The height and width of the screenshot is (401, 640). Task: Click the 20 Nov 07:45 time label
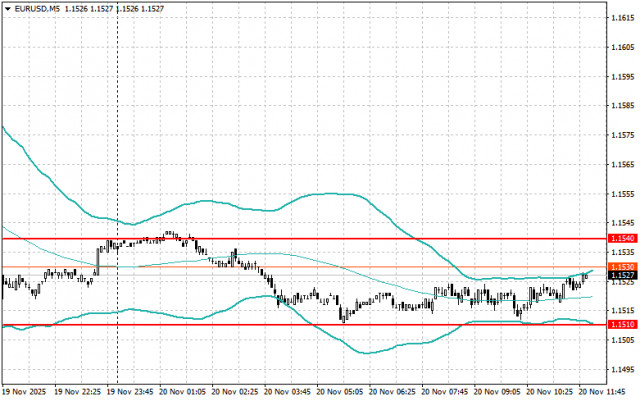pos(444,392)
